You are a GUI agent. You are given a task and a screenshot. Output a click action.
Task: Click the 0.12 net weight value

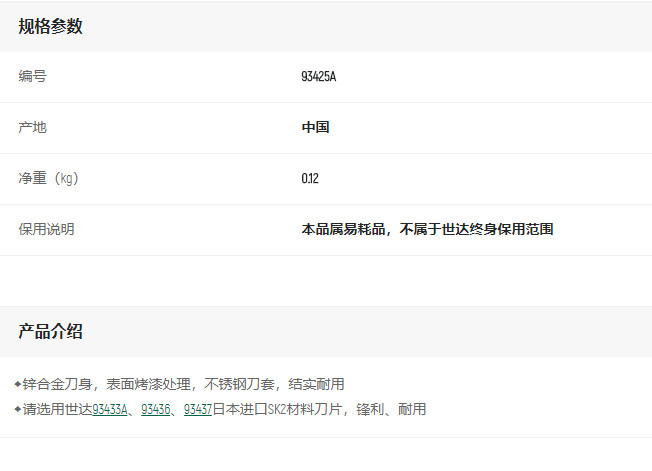pos(310,179)
